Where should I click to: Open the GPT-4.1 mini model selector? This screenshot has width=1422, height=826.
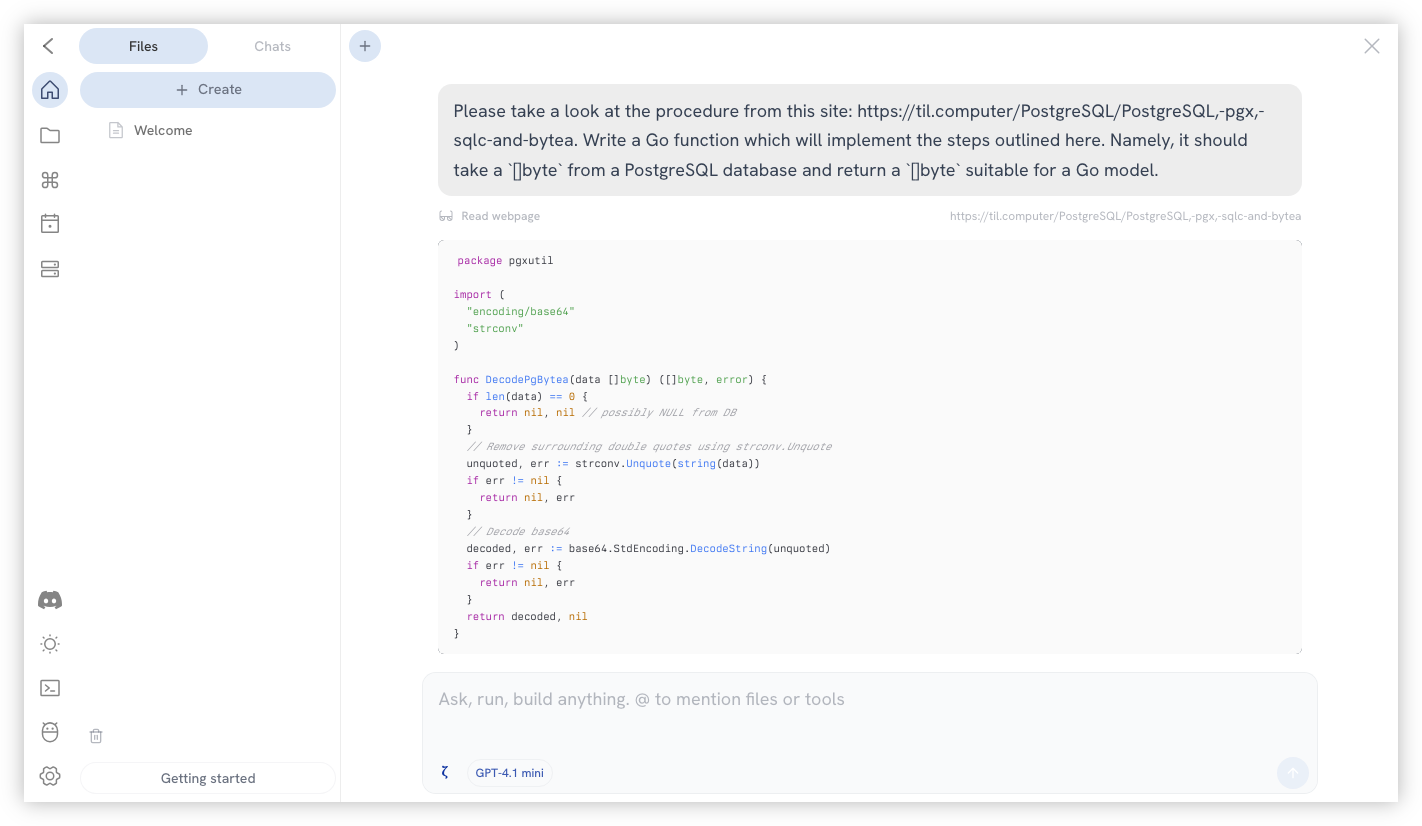pos(509,773)
